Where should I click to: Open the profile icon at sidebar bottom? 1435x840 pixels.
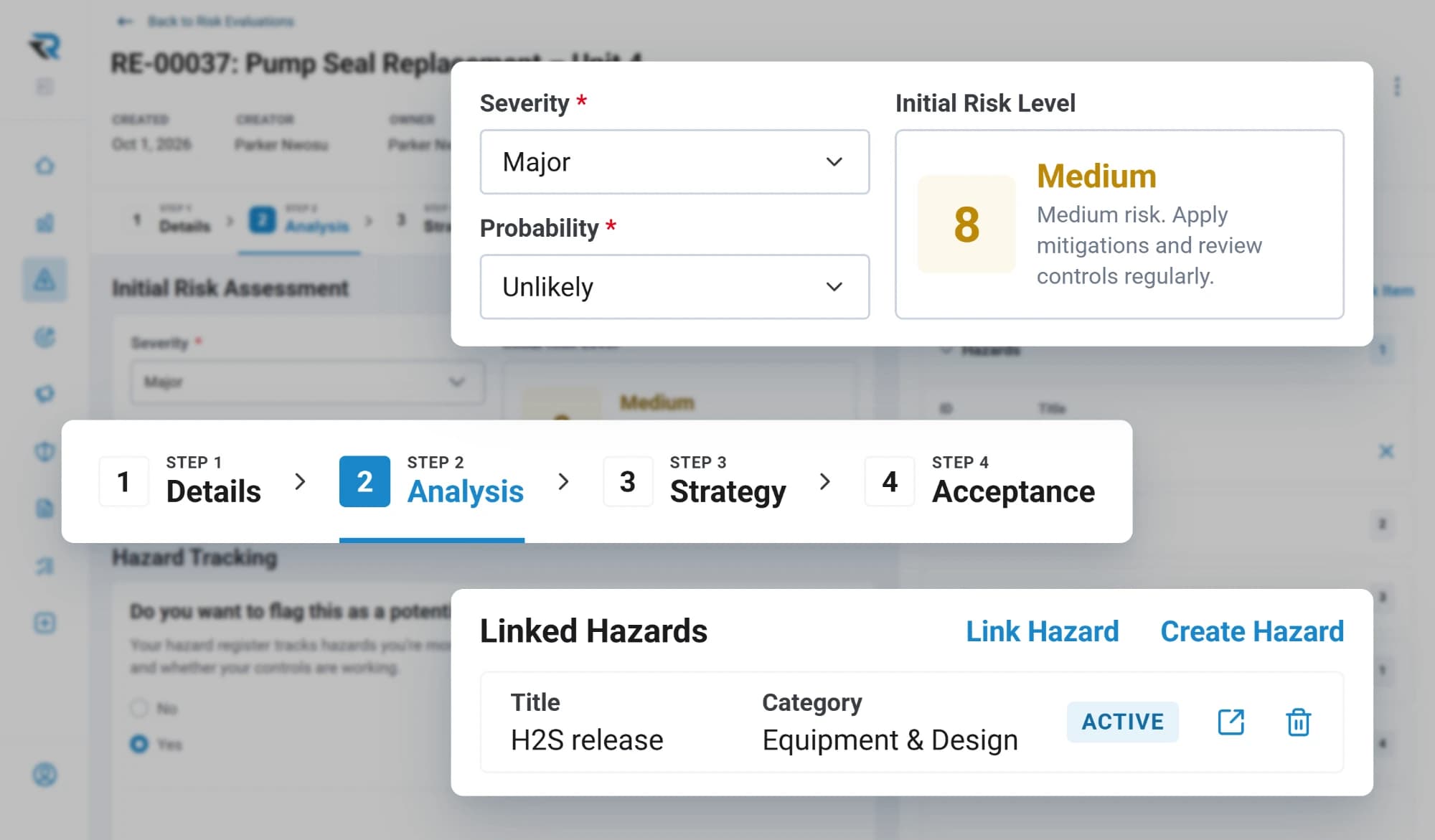(44, 775)
